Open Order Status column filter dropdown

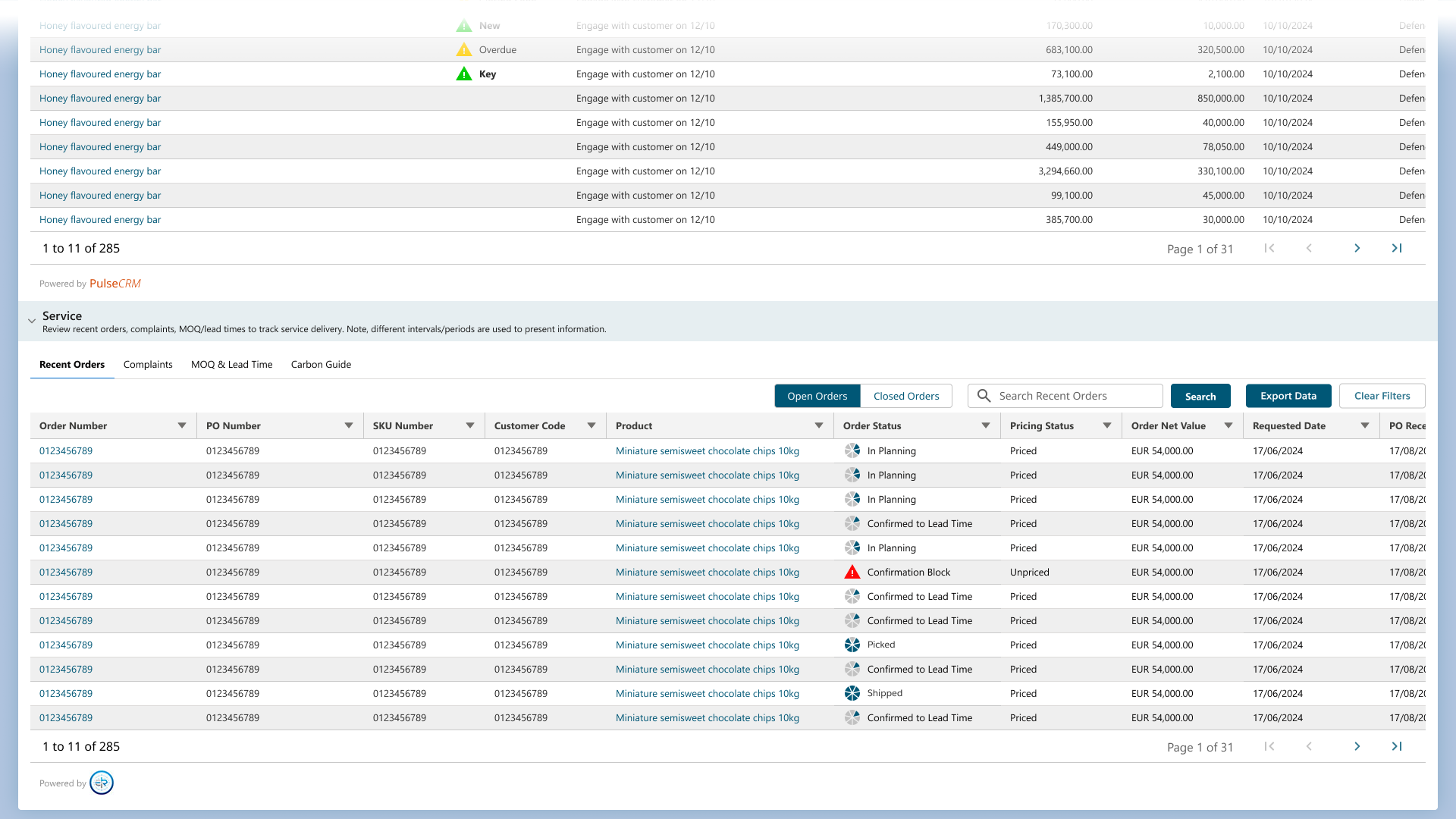[986, 425]
